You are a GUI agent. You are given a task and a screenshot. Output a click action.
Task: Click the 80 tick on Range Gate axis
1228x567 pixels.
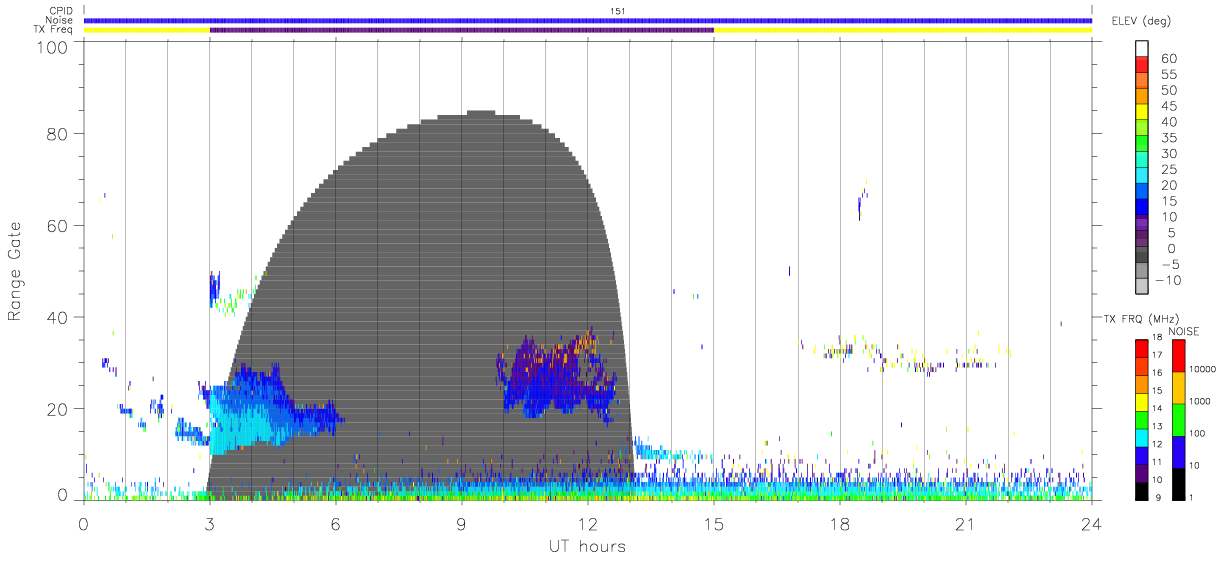pyautogui.click(x=56, y=134)
